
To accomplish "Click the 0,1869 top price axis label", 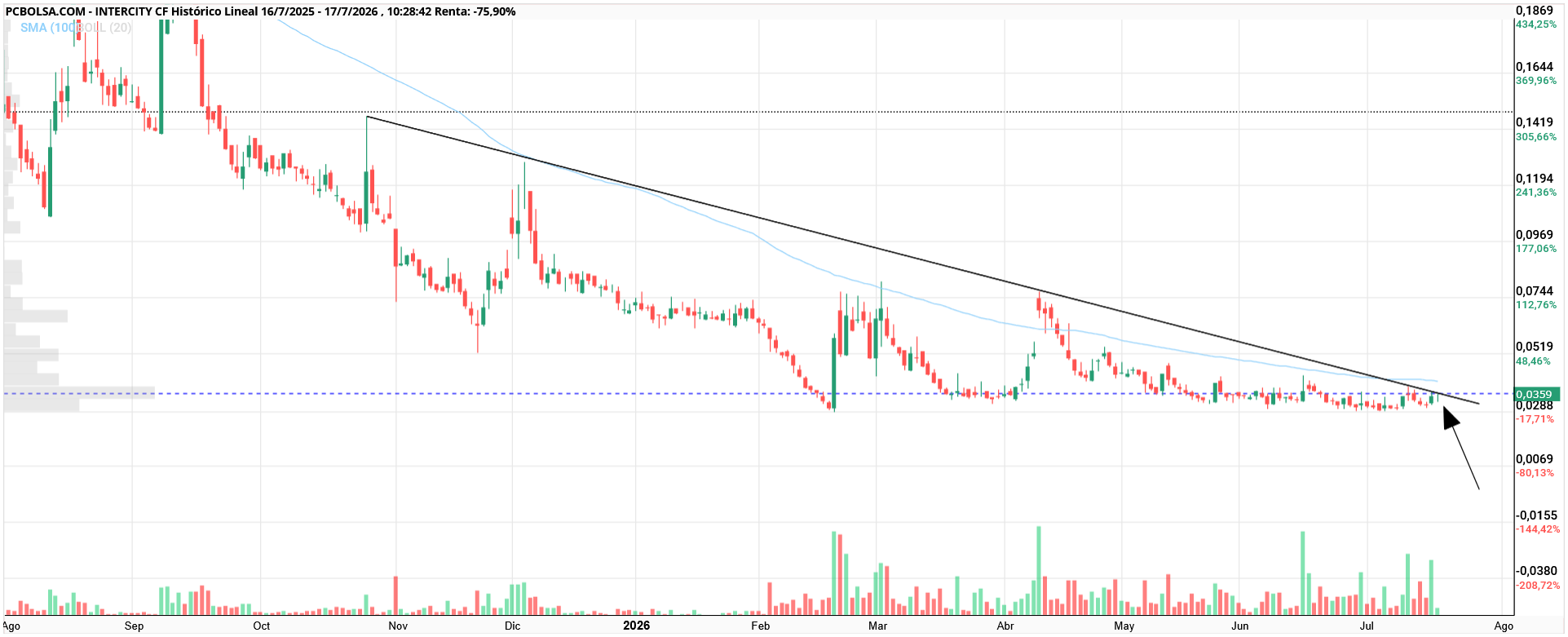I will click(x=1535, y=11).
